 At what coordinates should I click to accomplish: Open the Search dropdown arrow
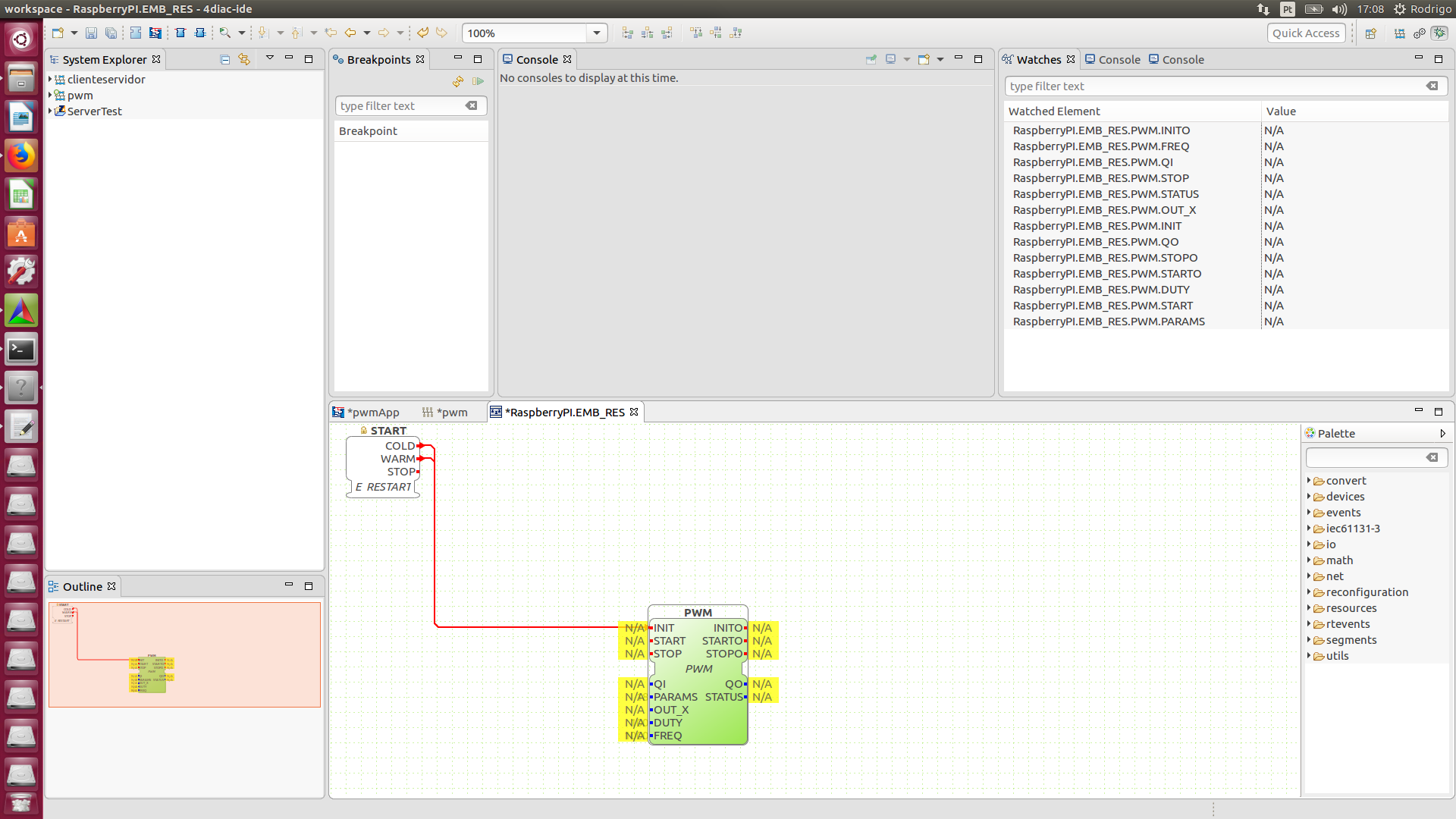(x=242, y=33)
